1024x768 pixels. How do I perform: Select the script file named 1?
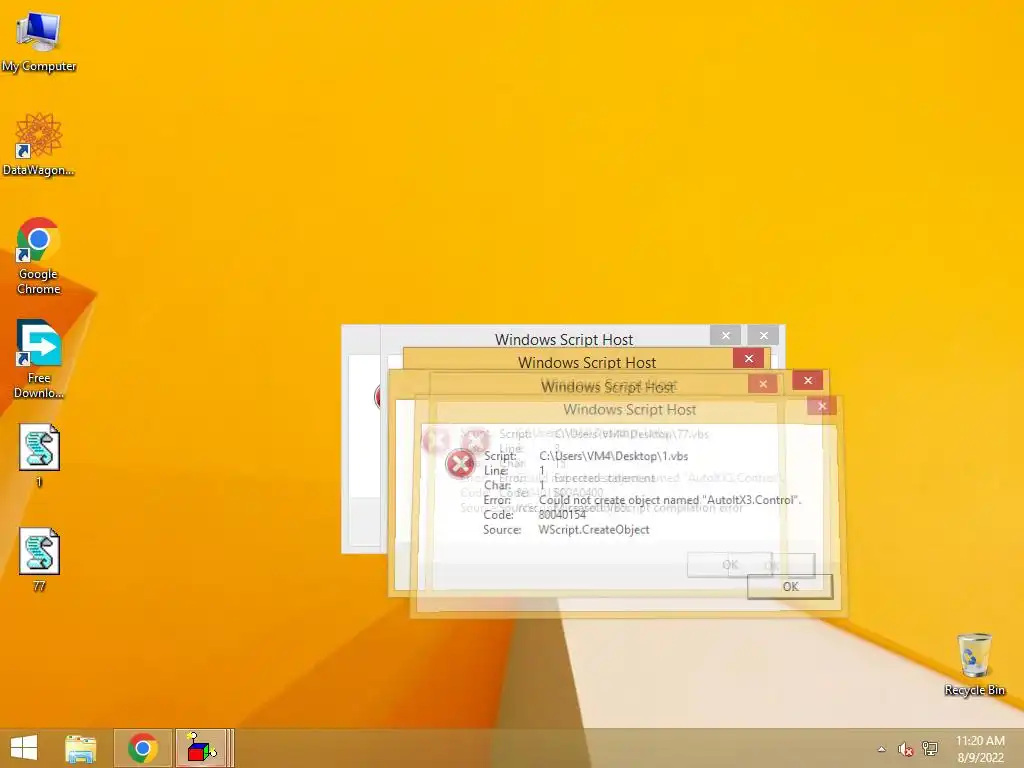[39, 456]
